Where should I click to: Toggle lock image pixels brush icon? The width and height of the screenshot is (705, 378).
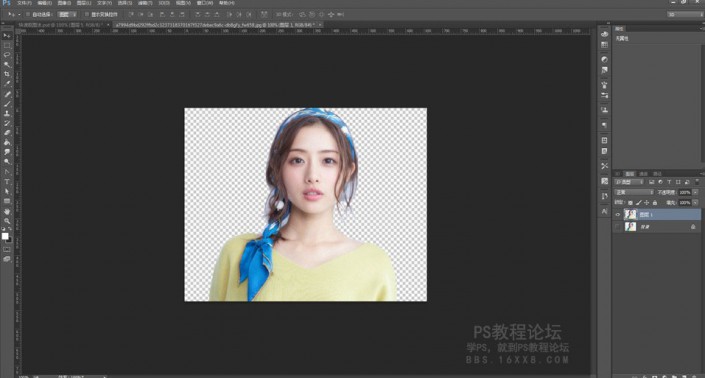(x=639, y=203)
